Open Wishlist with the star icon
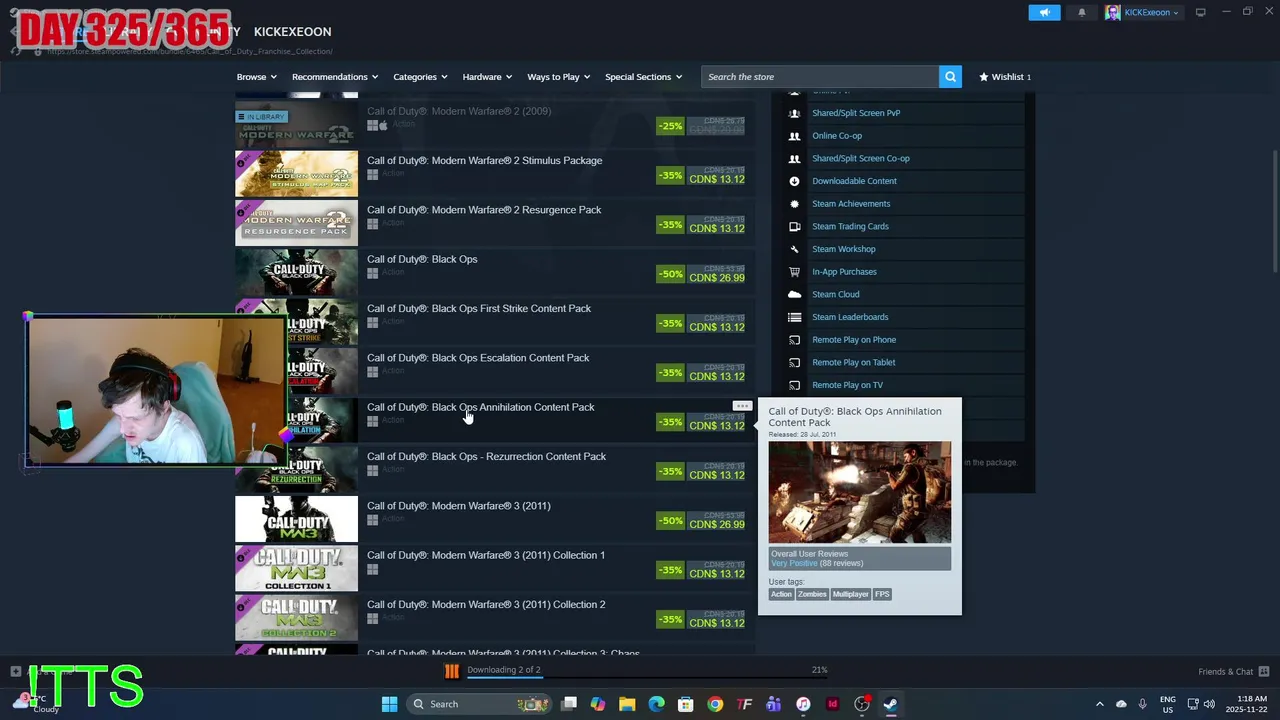This screenshot has width=1280, height=720. 1004,77
